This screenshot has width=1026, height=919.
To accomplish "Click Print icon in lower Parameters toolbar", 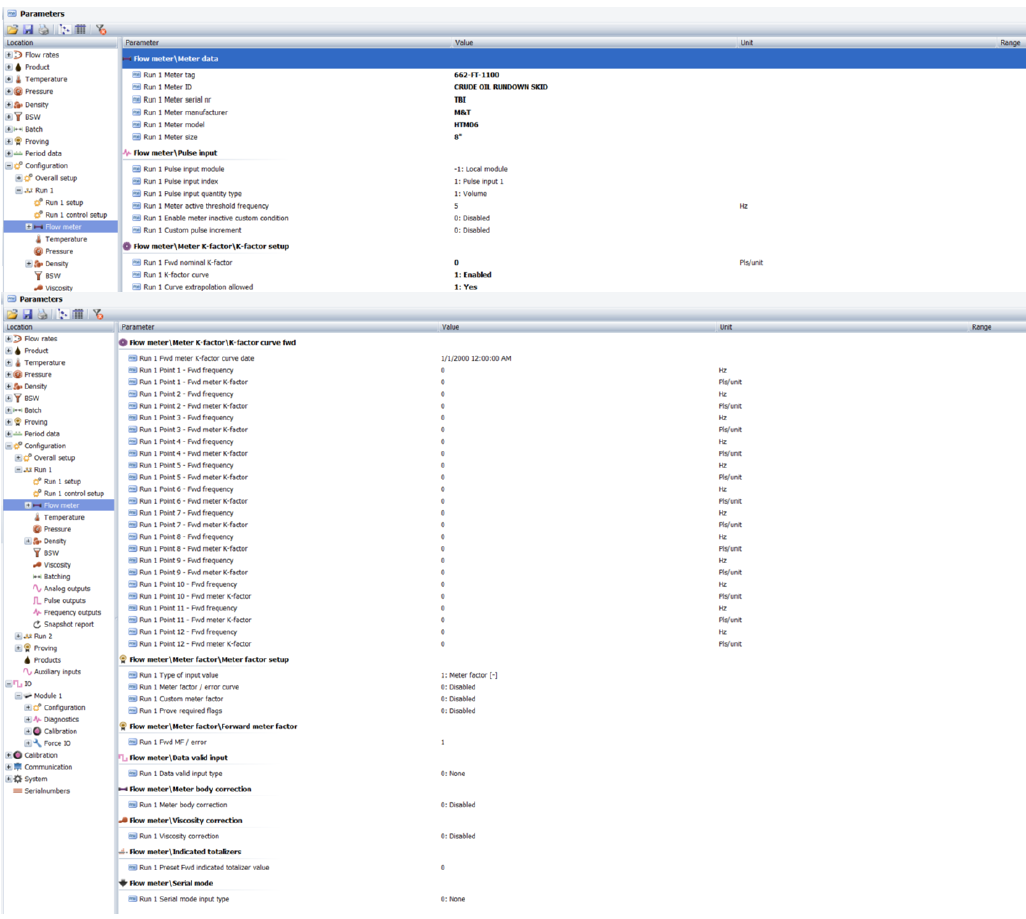I will click(x=43, y=314).
